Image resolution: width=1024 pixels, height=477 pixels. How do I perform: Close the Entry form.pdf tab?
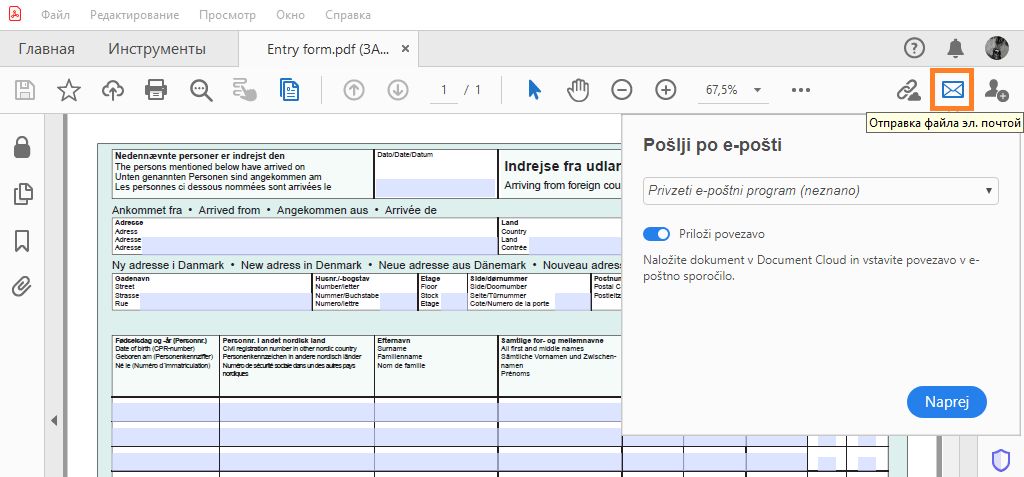coord(406,49)
